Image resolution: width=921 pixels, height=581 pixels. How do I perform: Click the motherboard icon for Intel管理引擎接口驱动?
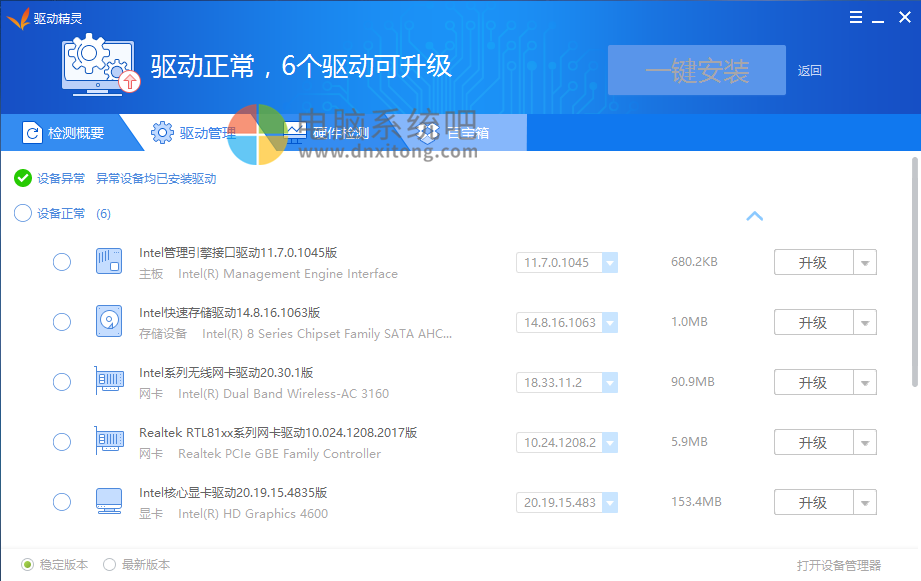point(109,261)
